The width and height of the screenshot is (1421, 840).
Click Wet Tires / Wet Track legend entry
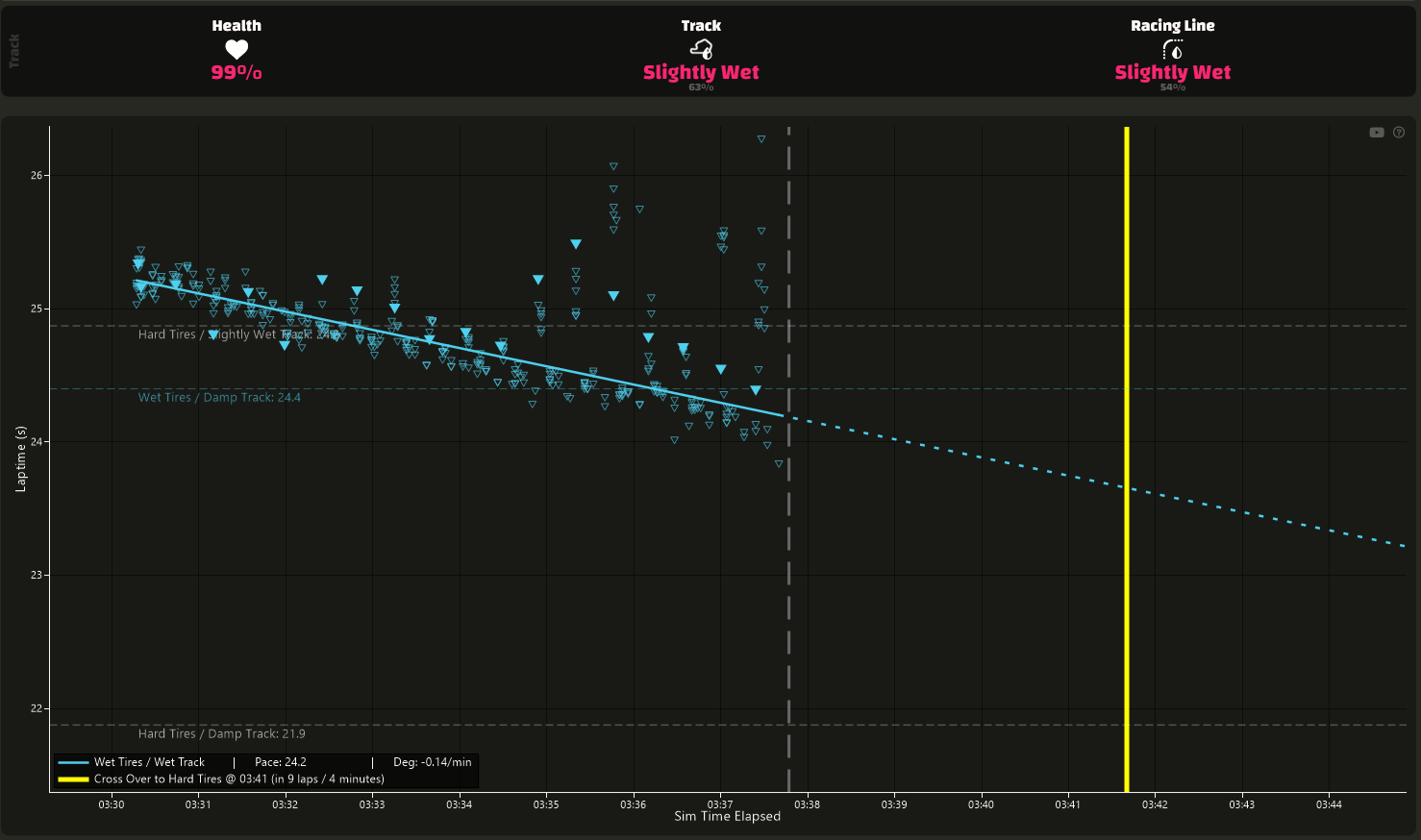(x=149, y=762)
